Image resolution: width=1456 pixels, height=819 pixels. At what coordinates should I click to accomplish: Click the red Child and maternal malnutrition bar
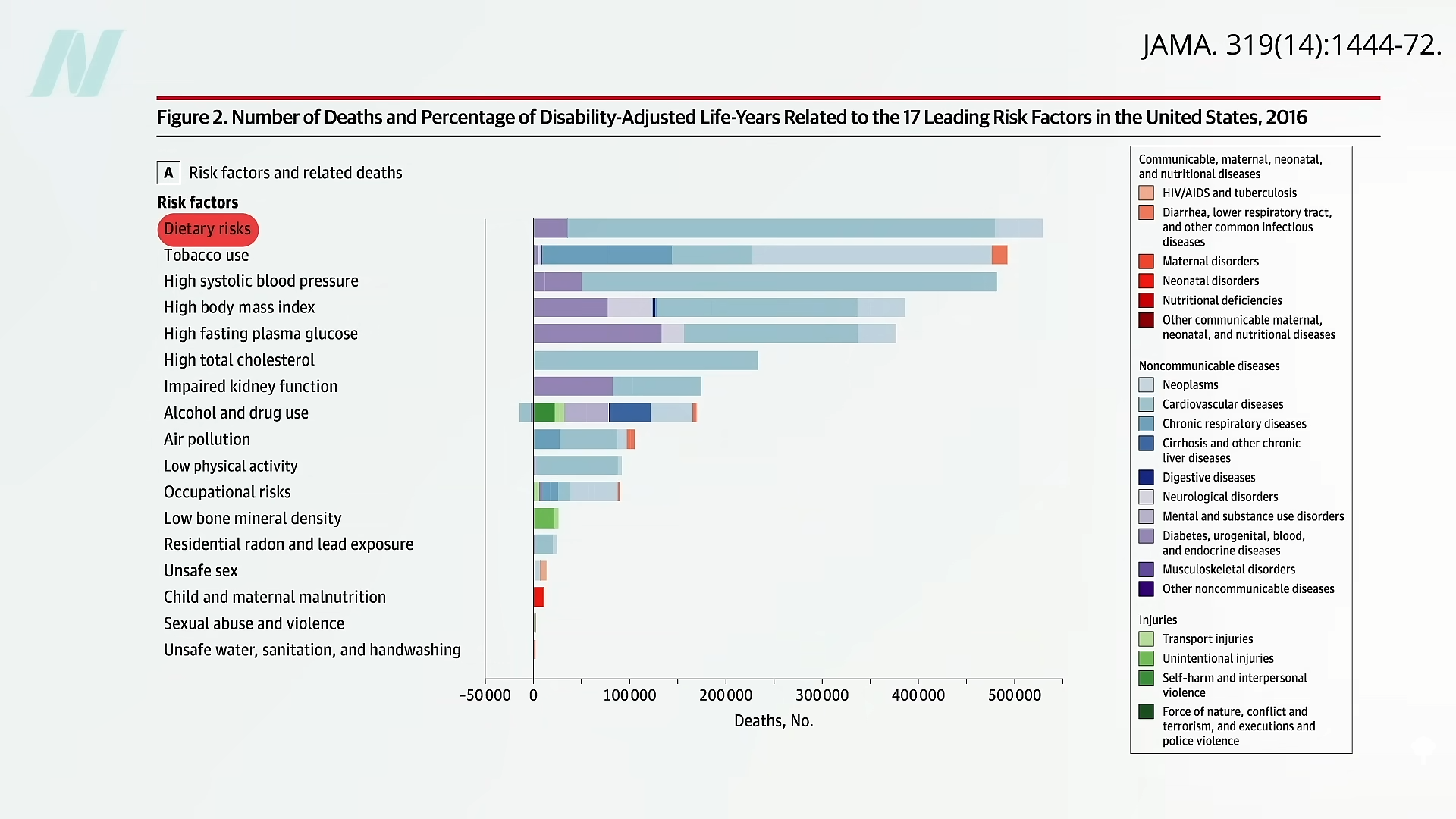[538, 597]
